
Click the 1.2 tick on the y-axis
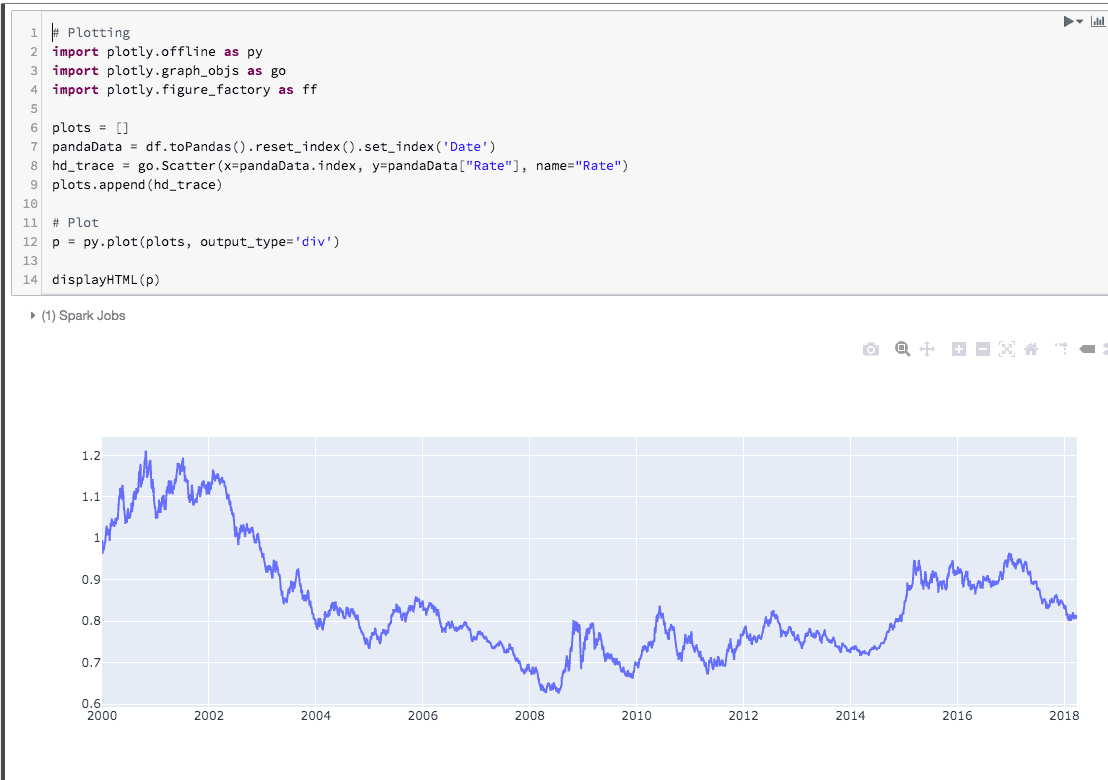coord(91,456)
